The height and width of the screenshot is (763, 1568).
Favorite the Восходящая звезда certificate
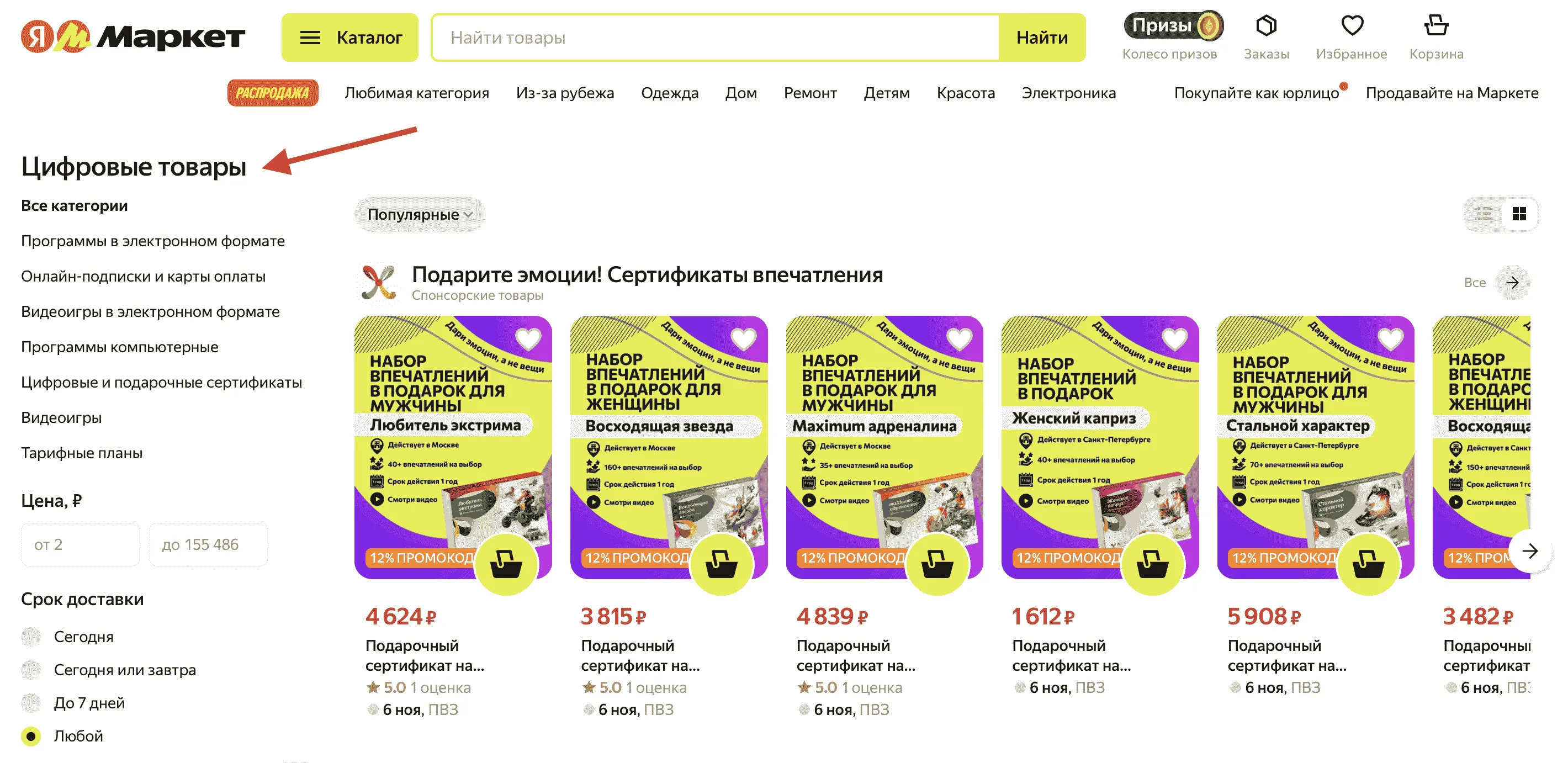(743, 339)
